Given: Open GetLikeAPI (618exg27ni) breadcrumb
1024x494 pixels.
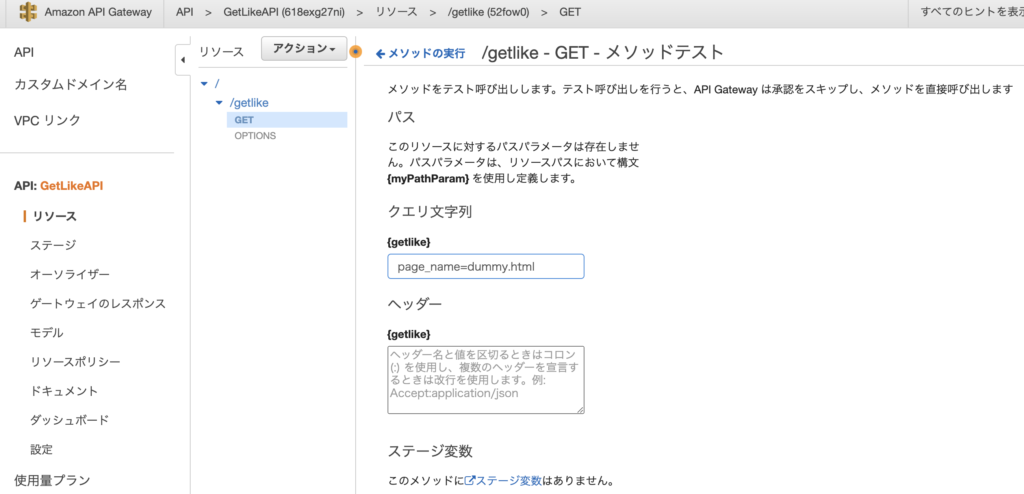Looking at the screenshot, I should point(284,12).
